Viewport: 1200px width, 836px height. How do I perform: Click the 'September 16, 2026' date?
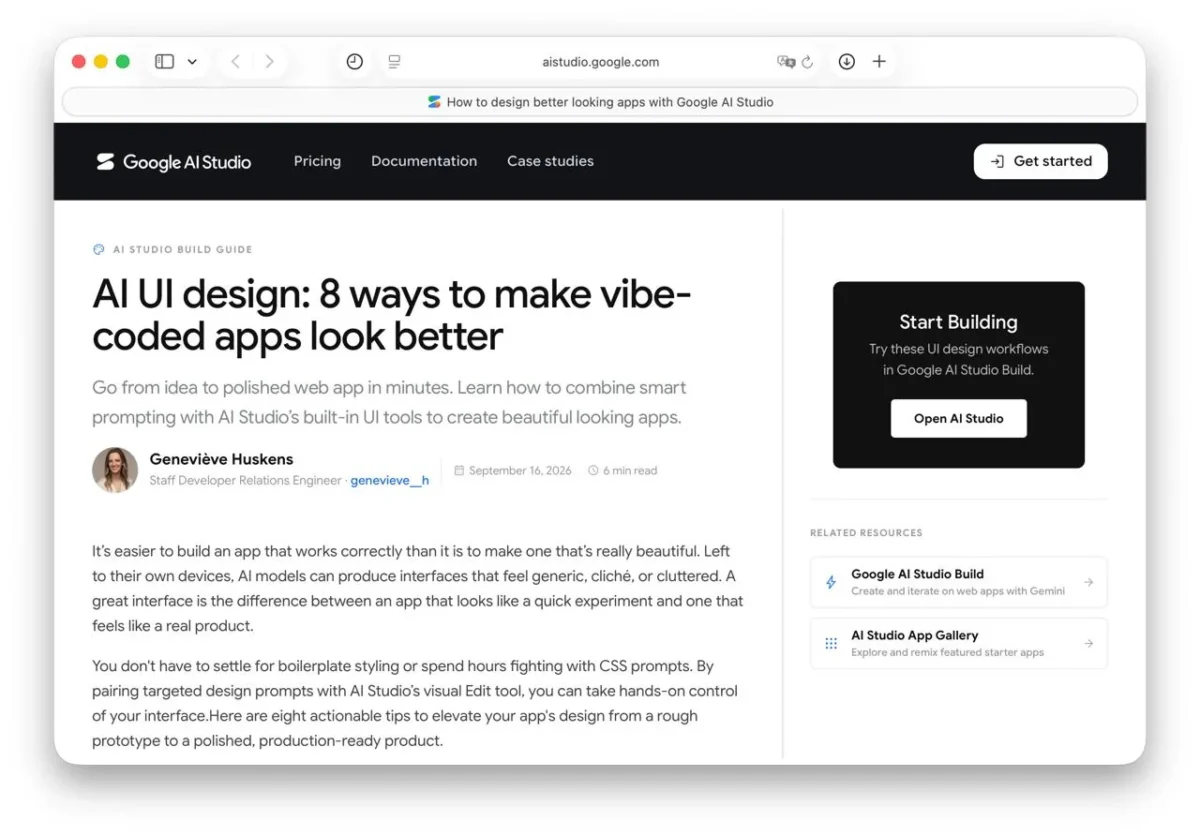click(520, 470)
